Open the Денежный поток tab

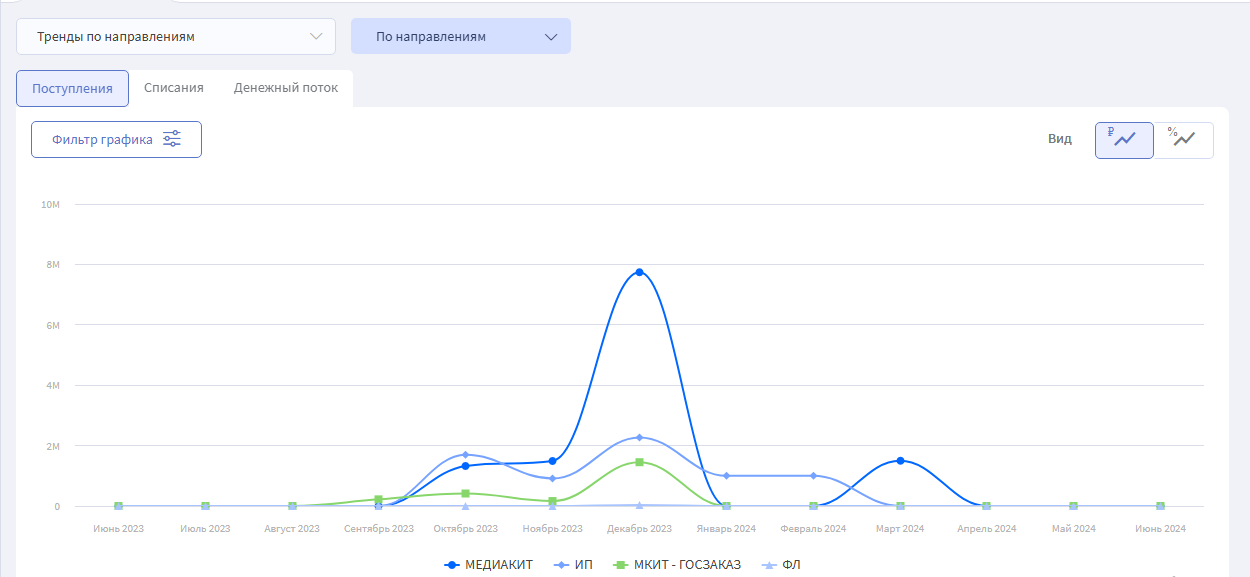(286, 88)
